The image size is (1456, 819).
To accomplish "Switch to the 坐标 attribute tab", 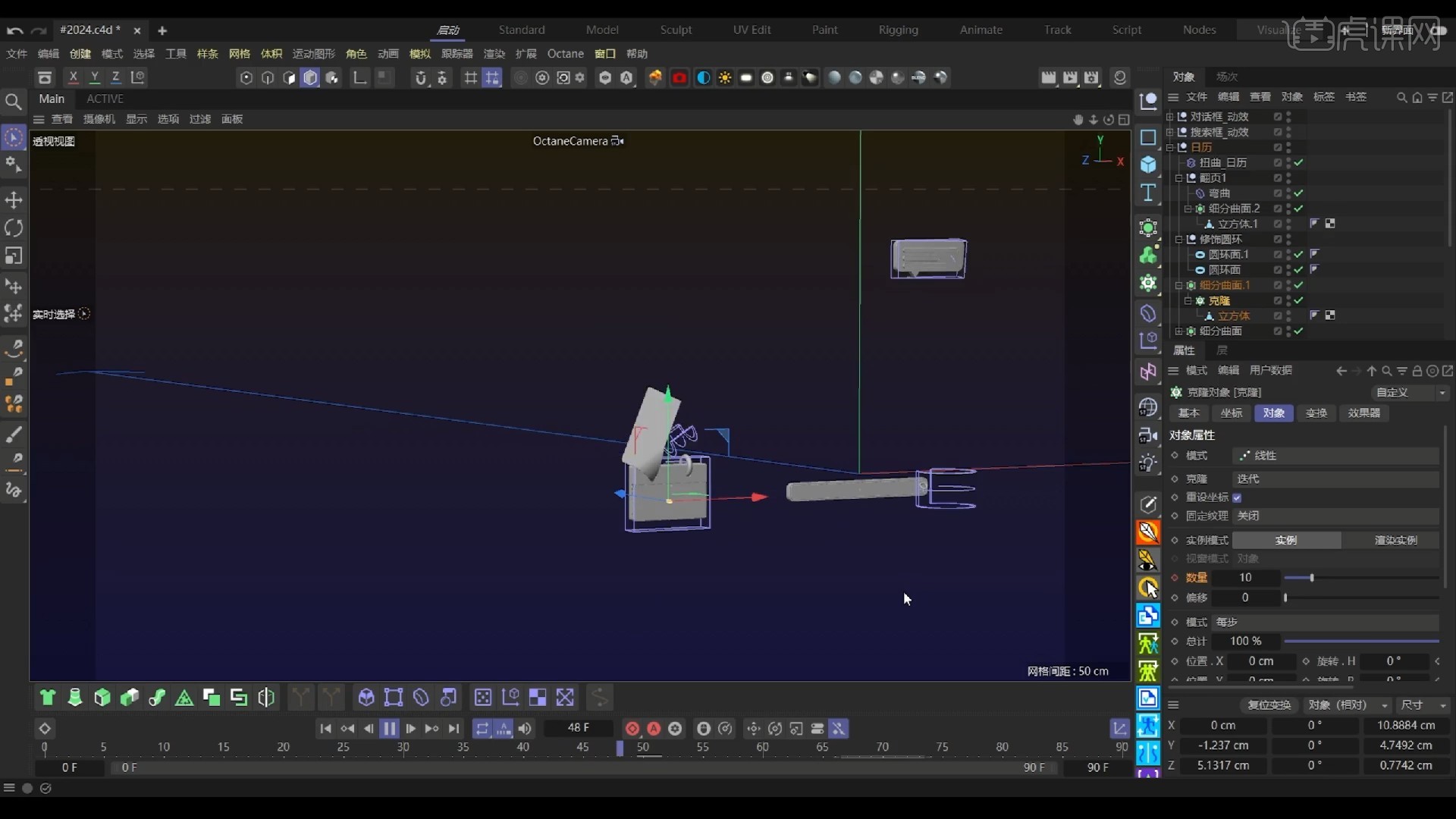I will click(x=1231, y=413).
